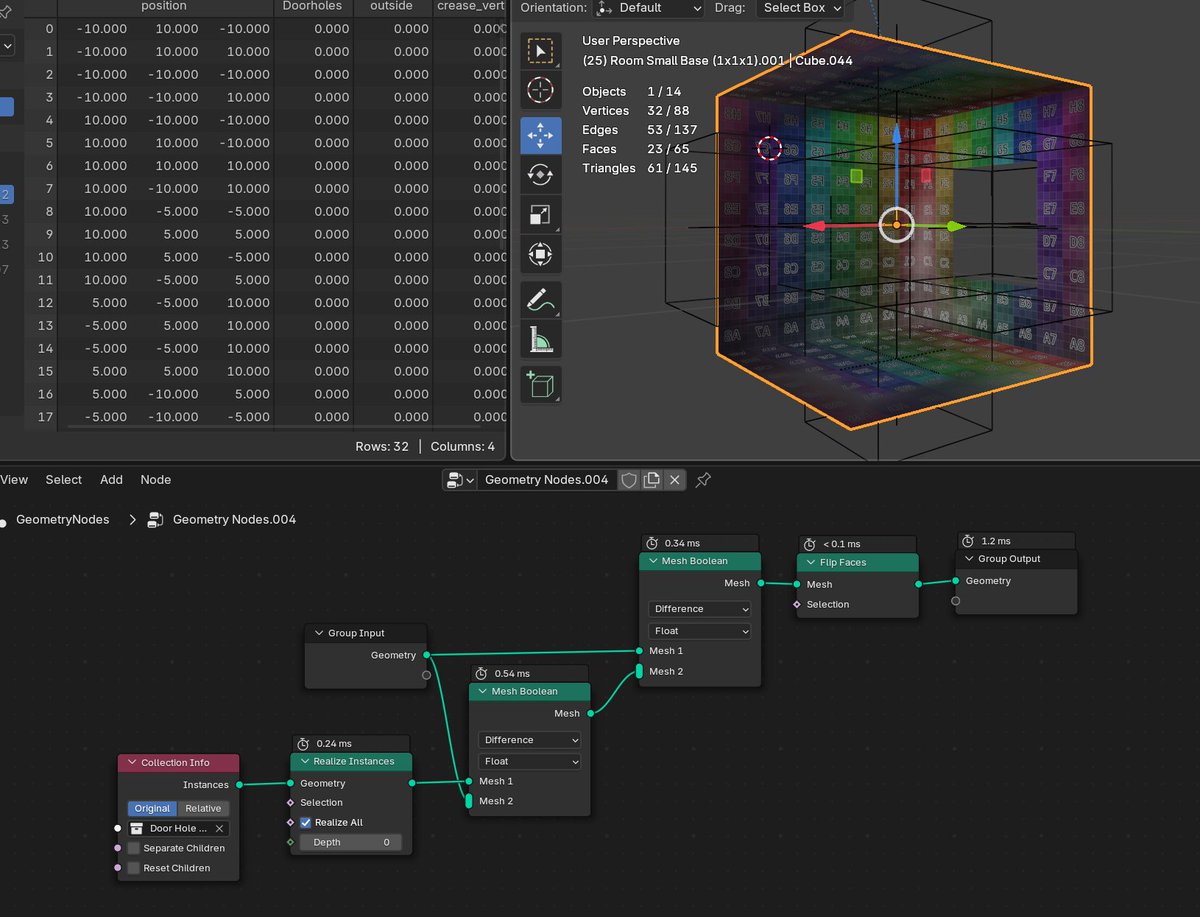1200x917 pixels.
Task: Collapse the Group Input node
Action: (319, 633)
